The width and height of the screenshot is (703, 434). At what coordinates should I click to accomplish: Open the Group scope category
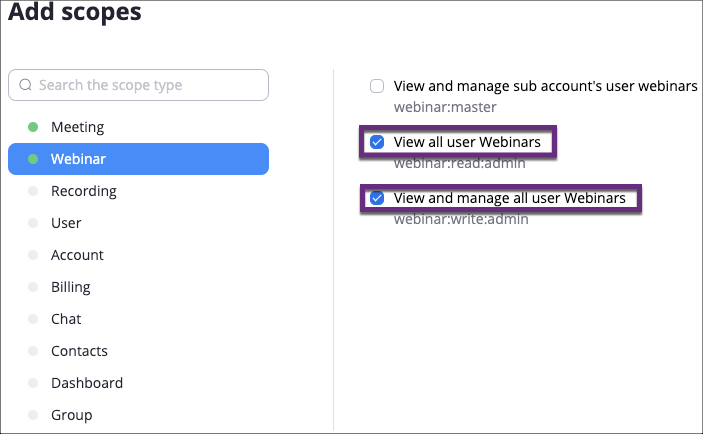click(139, 415)
